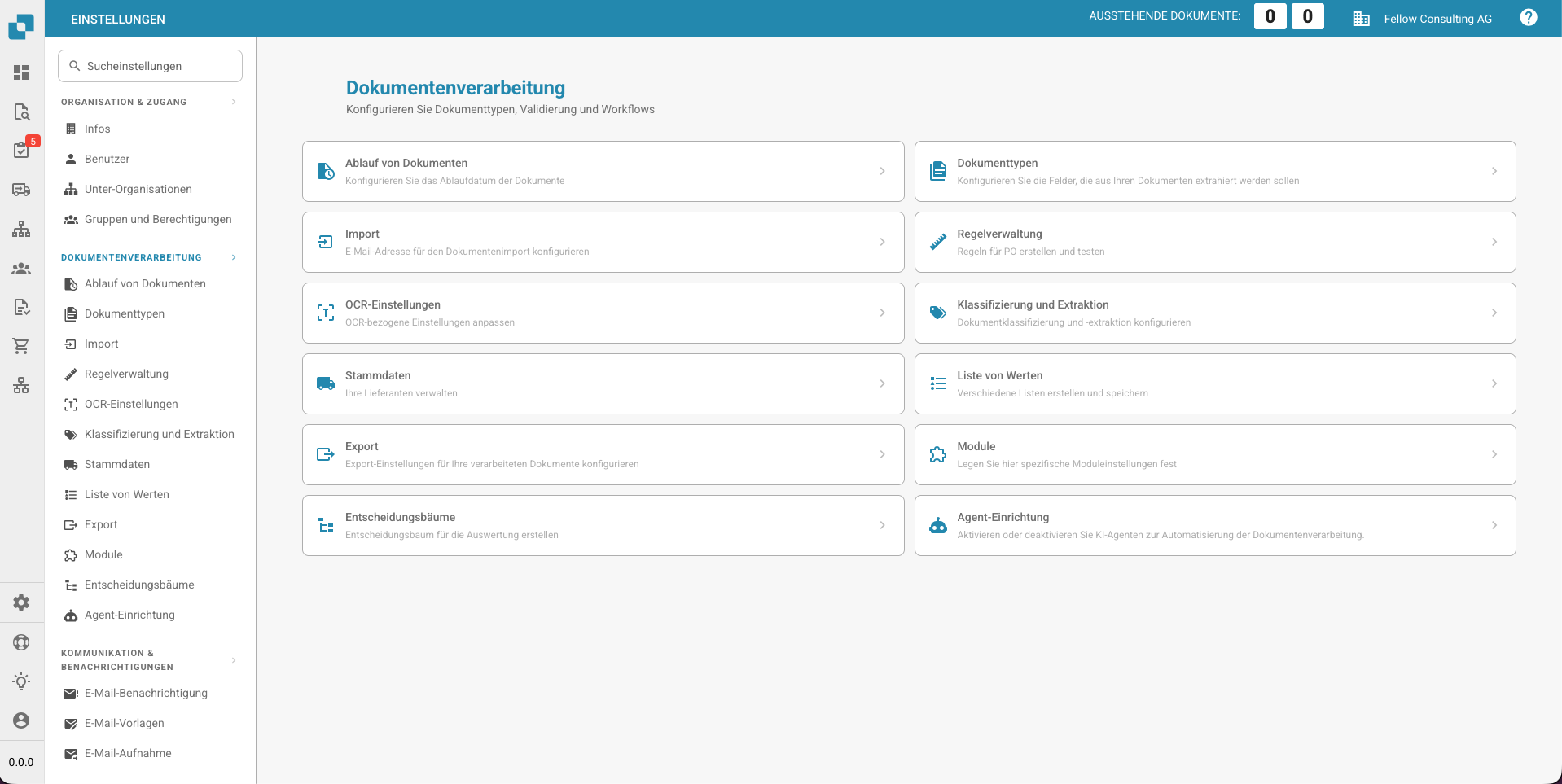The height and width of the screenshot is (784, 1562).
Task: Collapse the DOKUMENTENVERARBEITUNG section header
Action: pos(234,257)
